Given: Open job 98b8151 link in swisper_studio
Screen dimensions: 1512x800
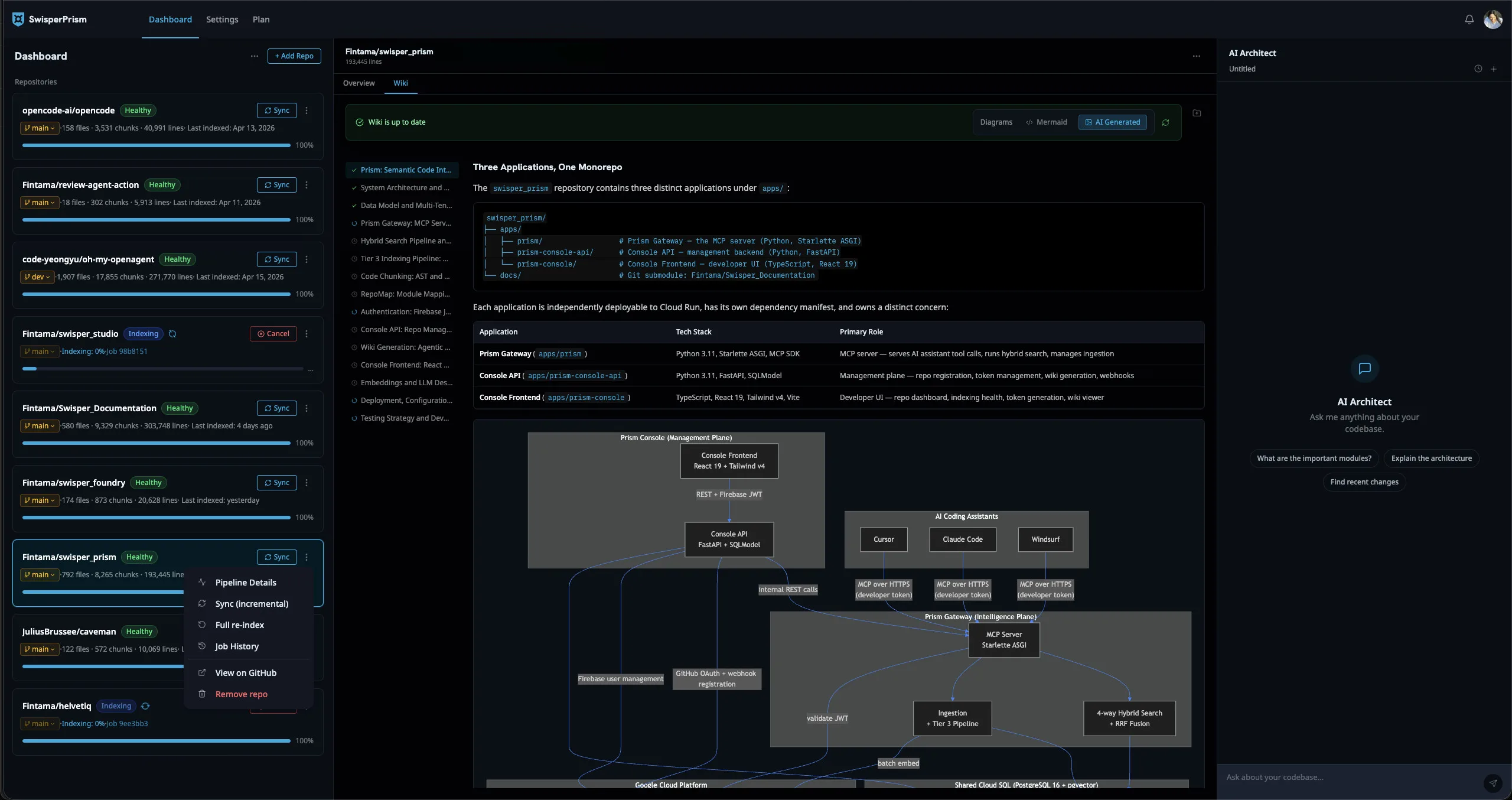Looking at the screenshot, I should pos(126,352).
